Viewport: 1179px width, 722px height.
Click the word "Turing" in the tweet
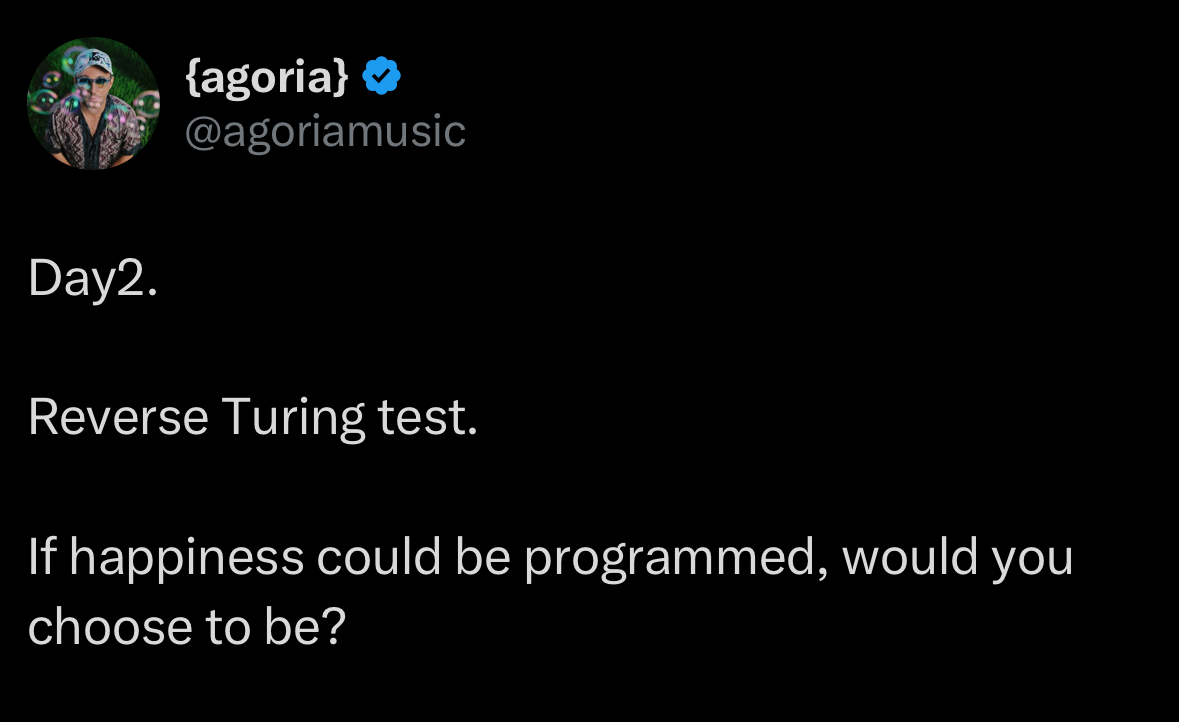(x=293, y=417)
